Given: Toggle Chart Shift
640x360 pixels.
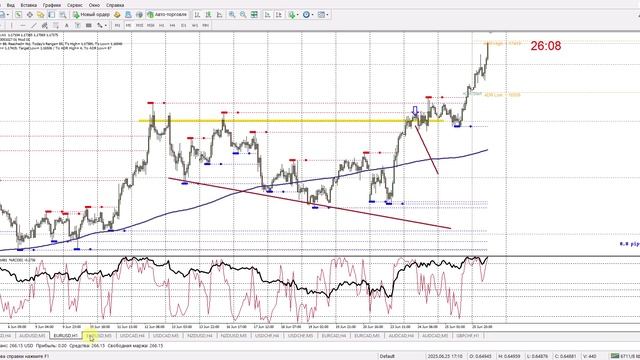Looking at the screenshot, I should tap(279, 15).
